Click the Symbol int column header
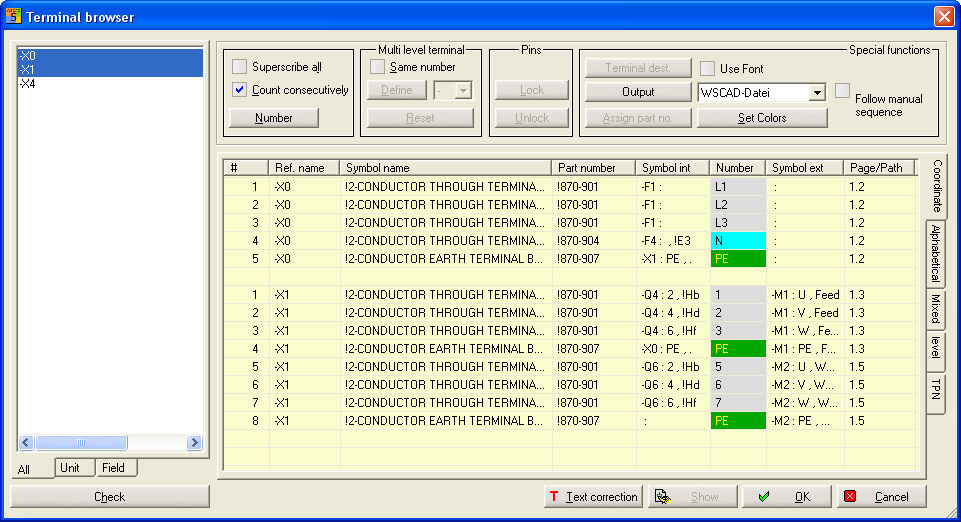Screen dimensions: 961x522 [x=672, y=168]
